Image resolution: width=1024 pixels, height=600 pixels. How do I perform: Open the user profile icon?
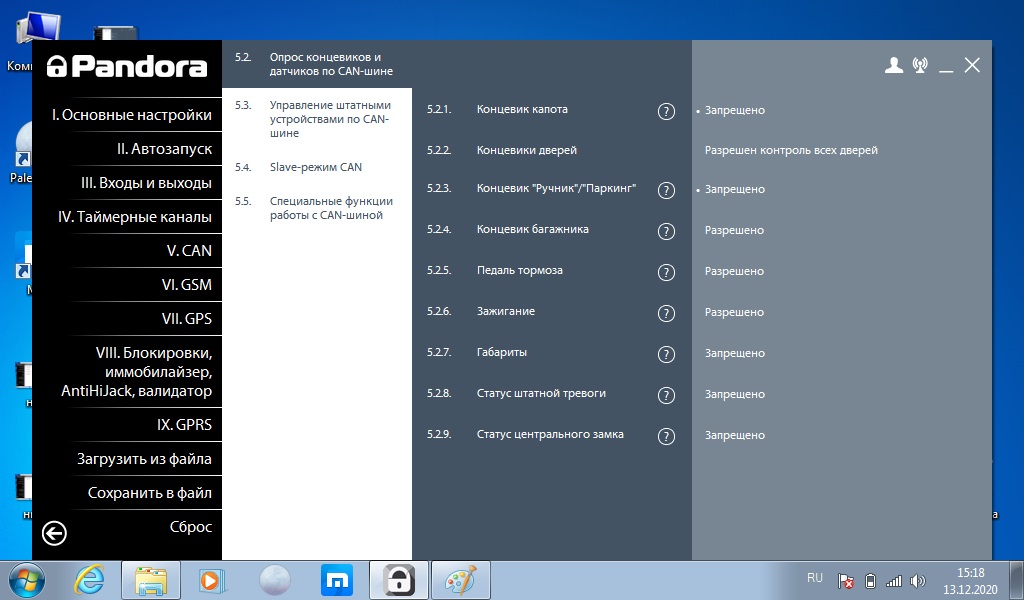point(894,66)
